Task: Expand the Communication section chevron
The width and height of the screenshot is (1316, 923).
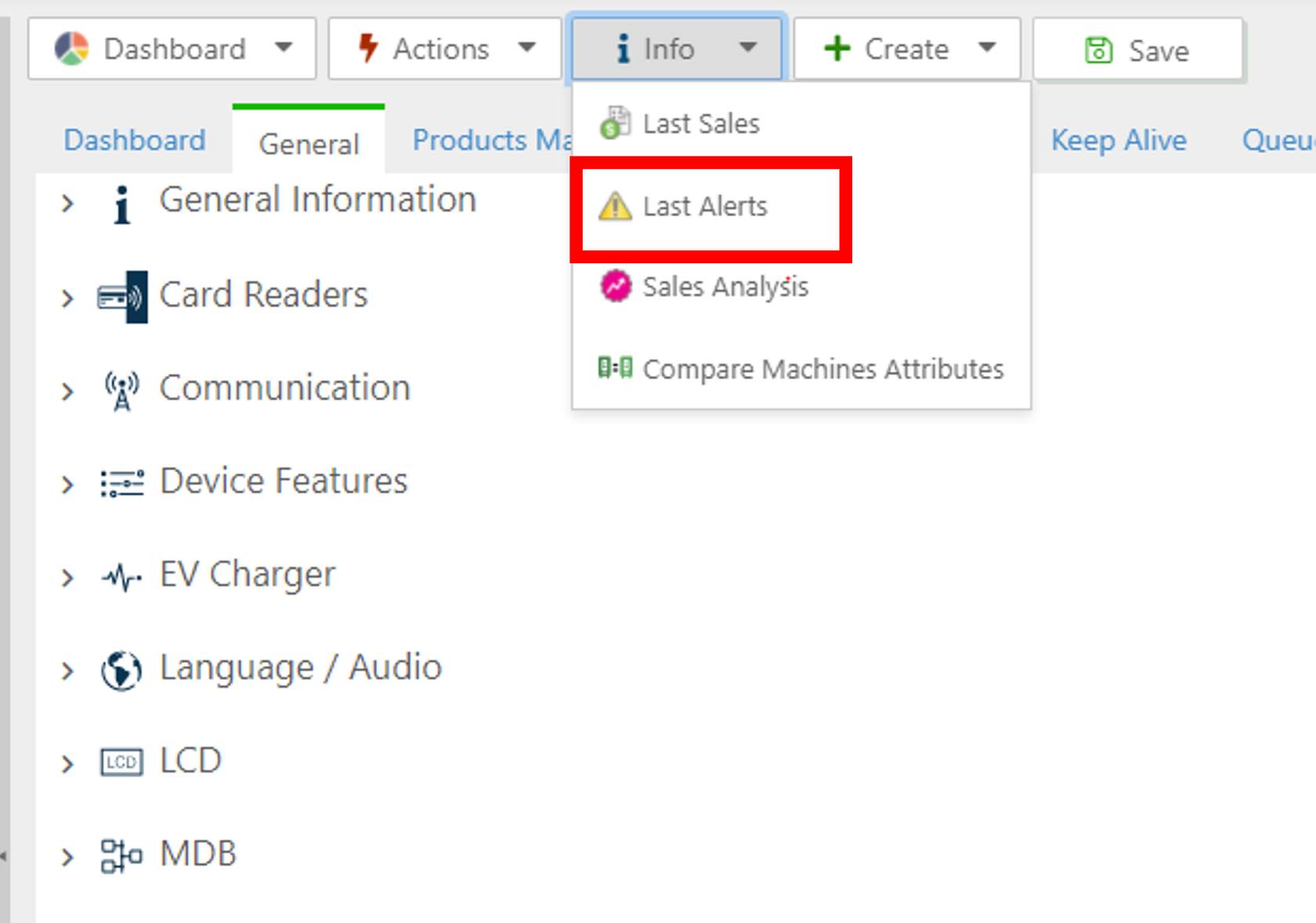Action: (67, 391)
